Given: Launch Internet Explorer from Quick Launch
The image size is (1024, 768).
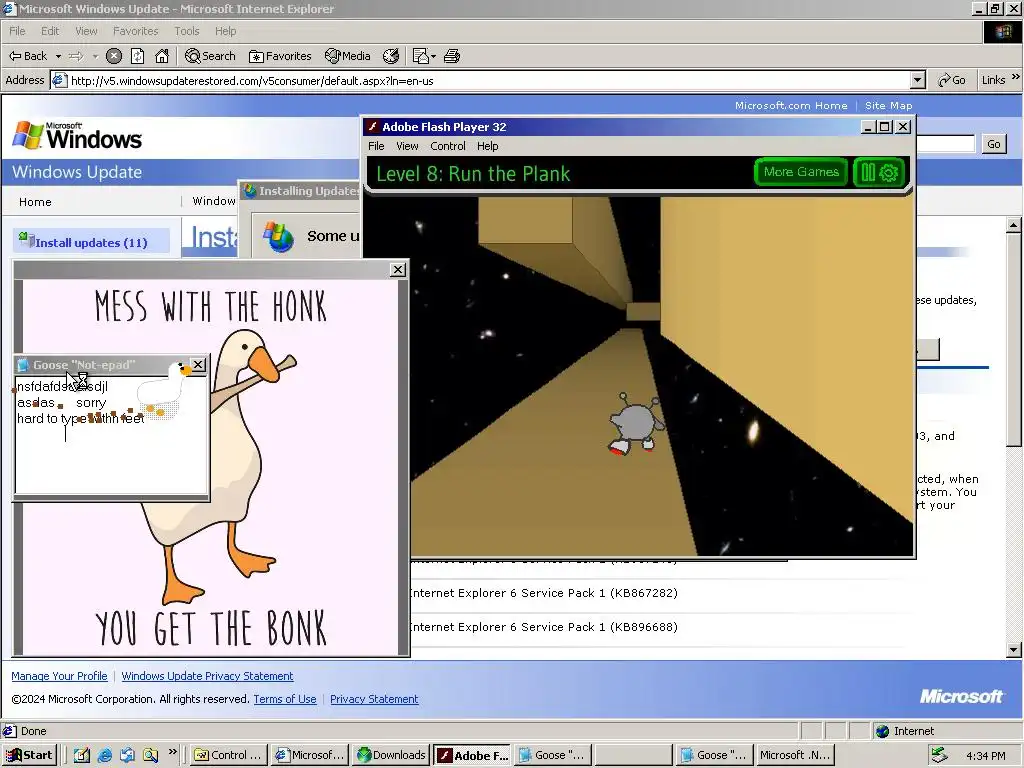Looking at the screenshot, I should (x=104, y=755).
